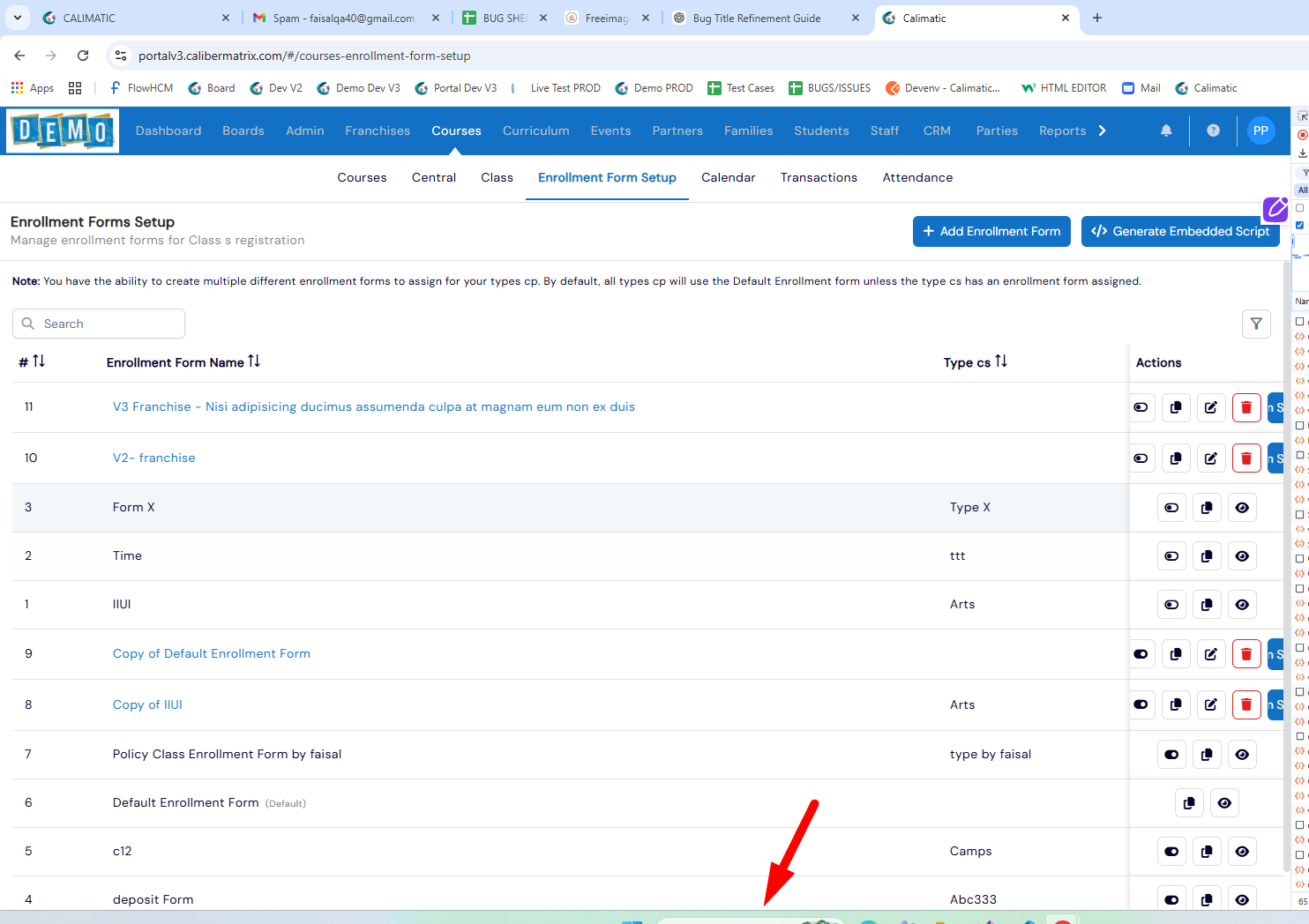1309x924 pixels.
Task: Preview the Time enrollment form
Action: click(x=1242, y=556)
